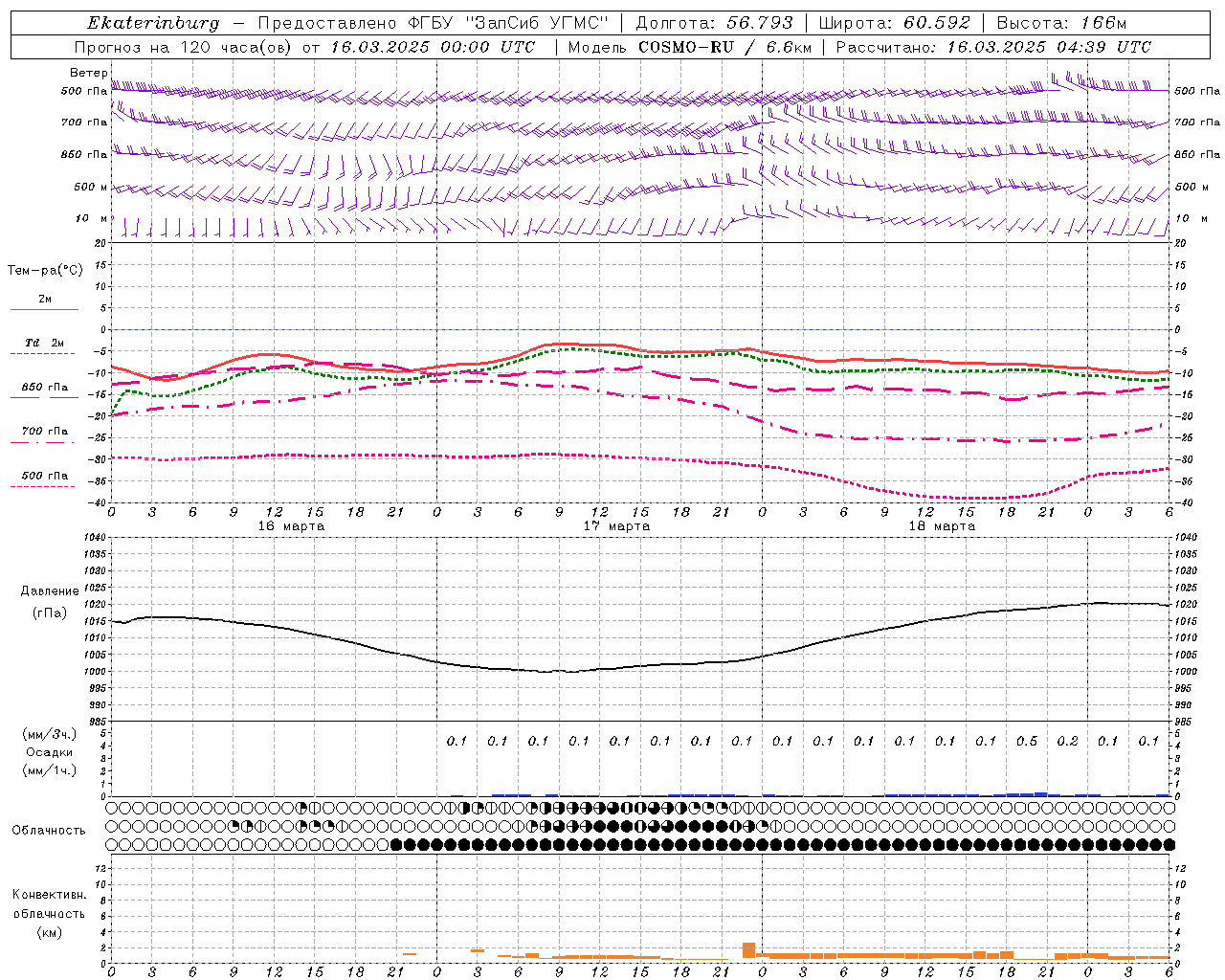Click the left 500 гПа wind level label
This screenshot has width=1225, height=980.
tap(84, 92)
